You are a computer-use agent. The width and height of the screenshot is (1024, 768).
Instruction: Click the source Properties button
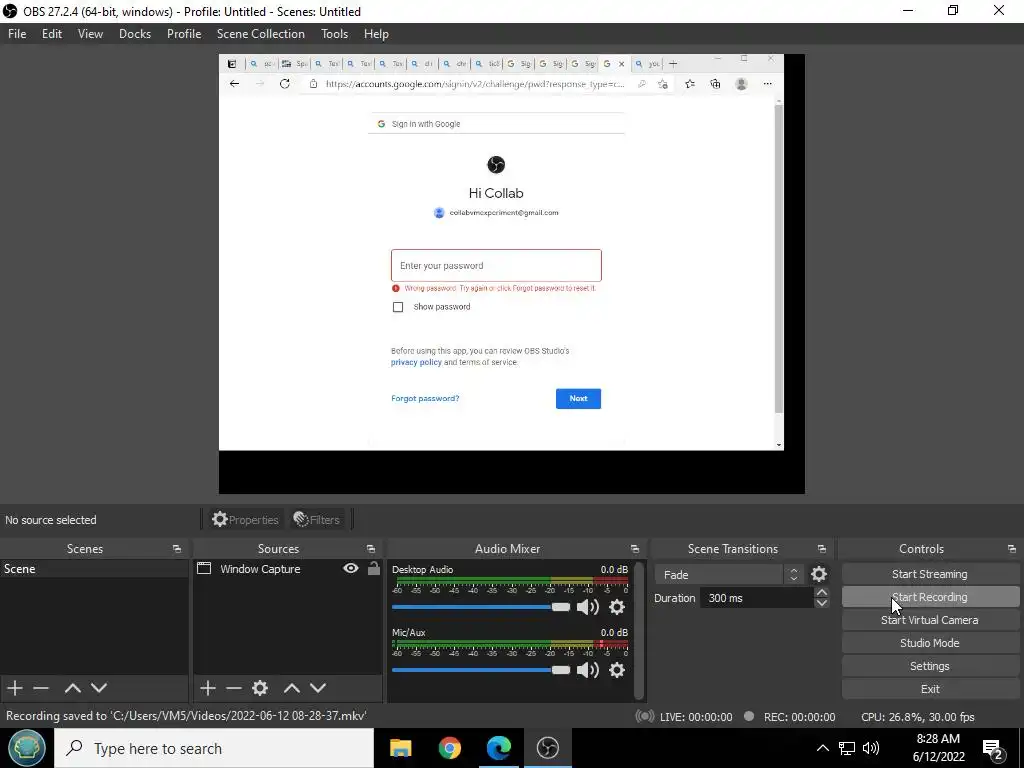[x=246, y=520]
